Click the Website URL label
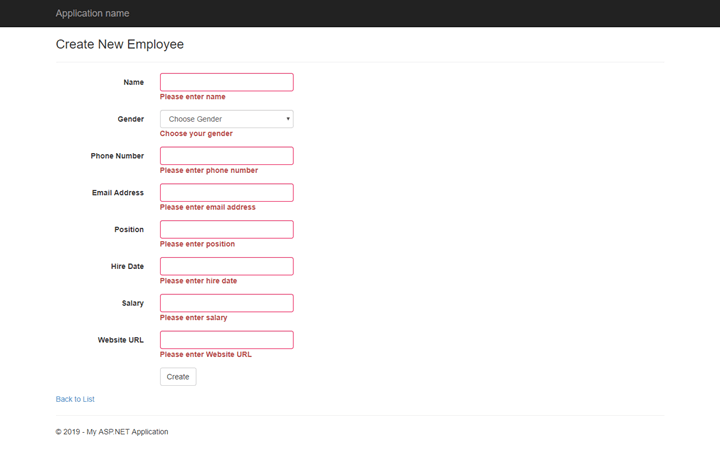 pyautogui.click(x=120, y=340)
